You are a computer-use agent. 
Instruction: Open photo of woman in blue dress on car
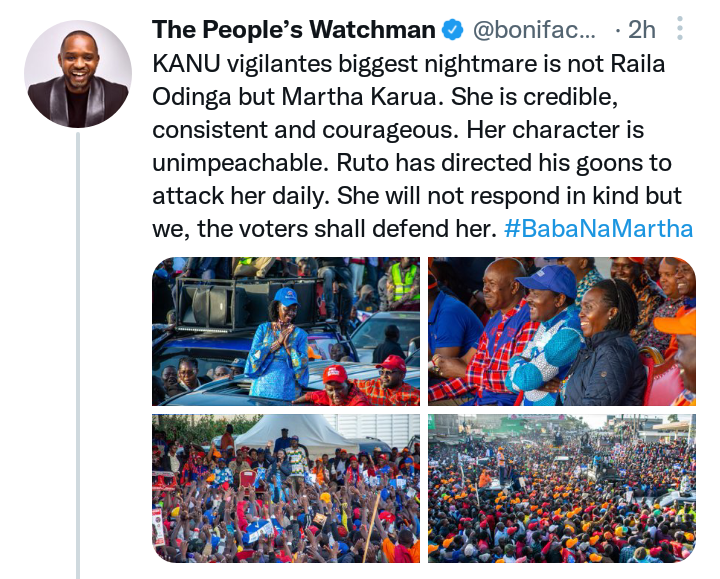[x=286, y=331]
